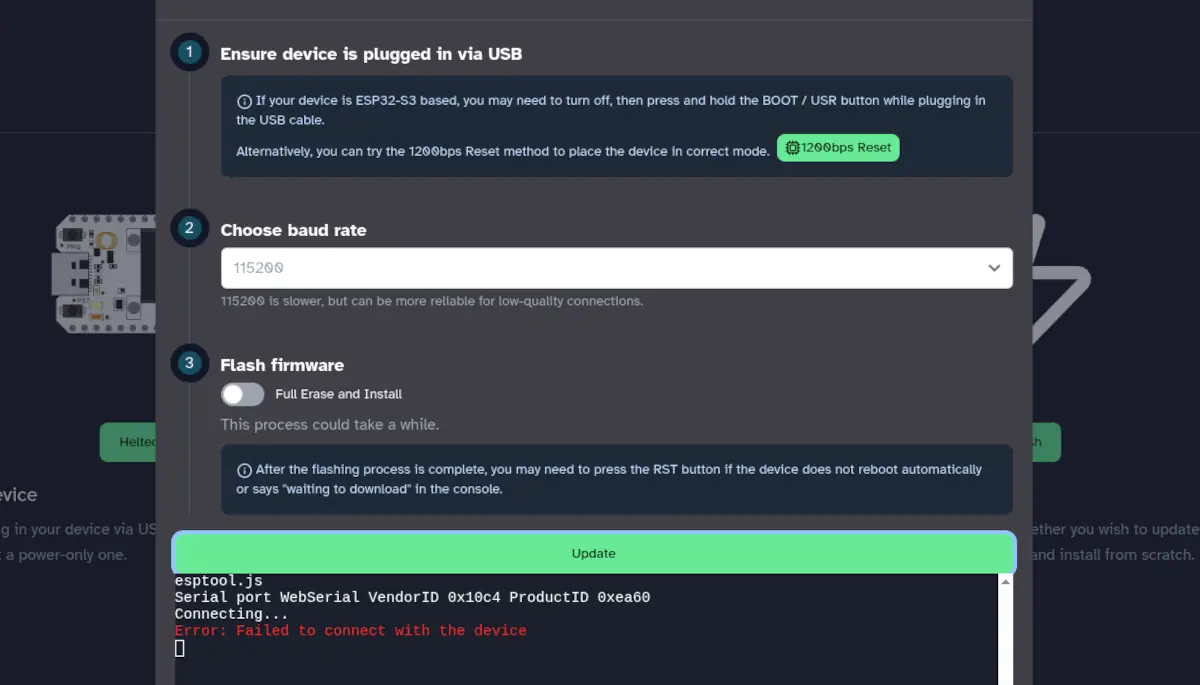Screen dimensions: 1200x685
Task: Click the step 3 number badge
Action: coord(190,363)
